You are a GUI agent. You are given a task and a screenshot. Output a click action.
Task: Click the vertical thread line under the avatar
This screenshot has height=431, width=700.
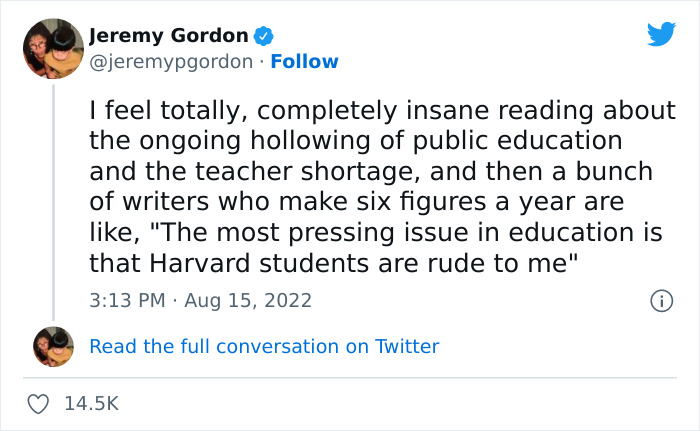(x=53, y=200)
